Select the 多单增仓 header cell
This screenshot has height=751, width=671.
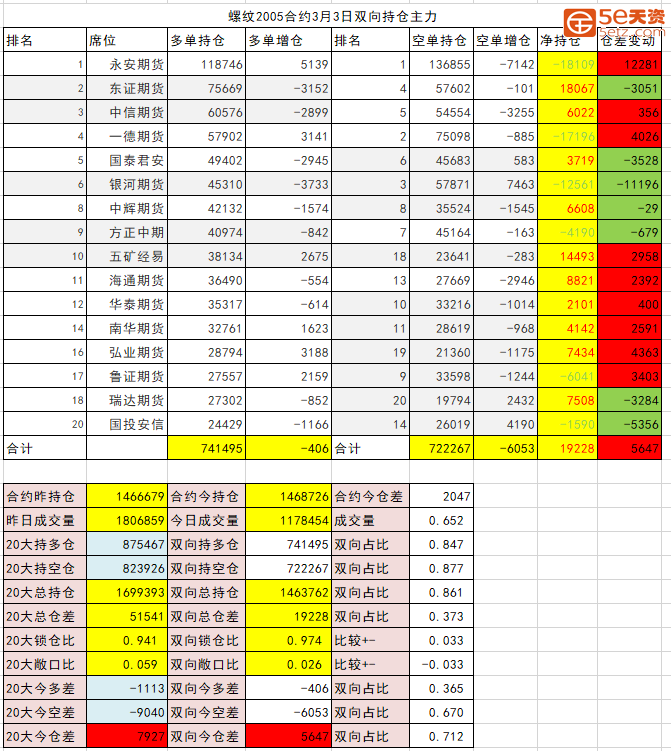click(288, 40)
